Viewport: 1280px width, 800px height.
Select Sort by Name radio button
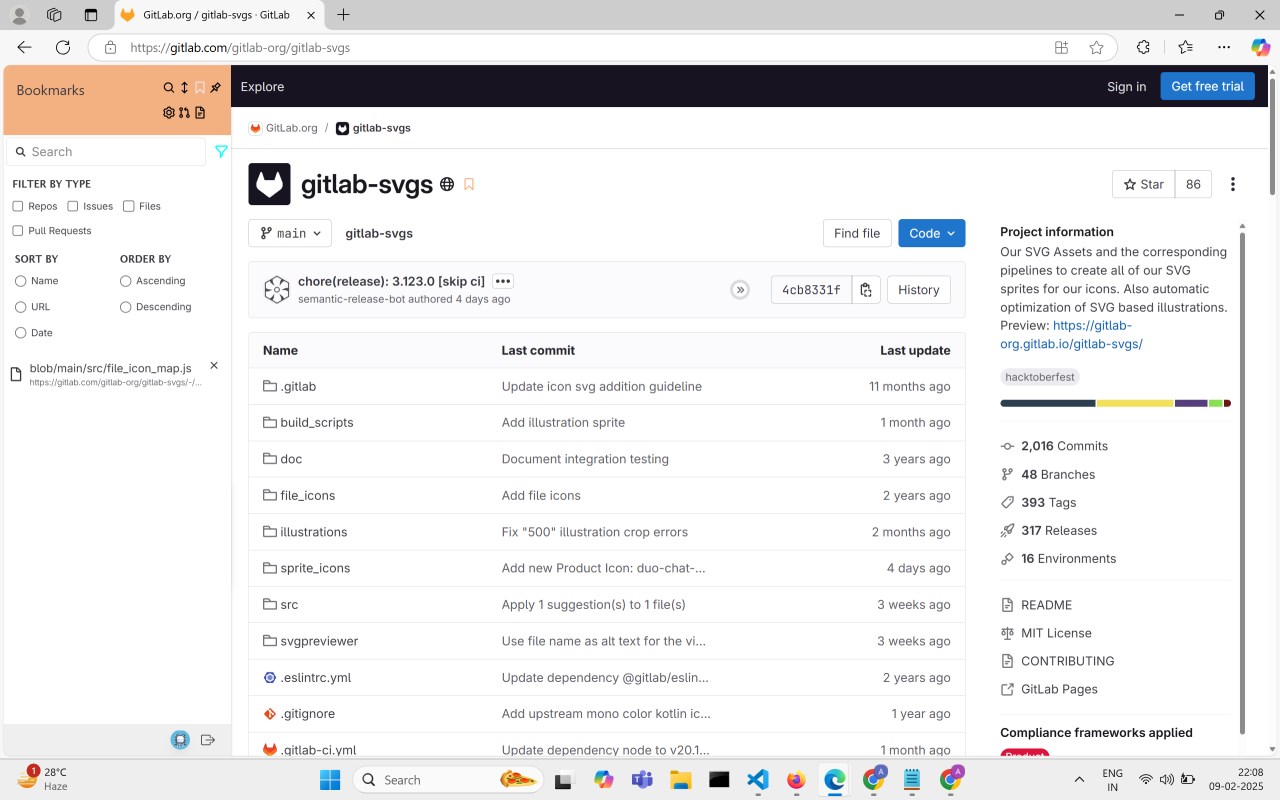pyautogui.click(x=20, y=281)
